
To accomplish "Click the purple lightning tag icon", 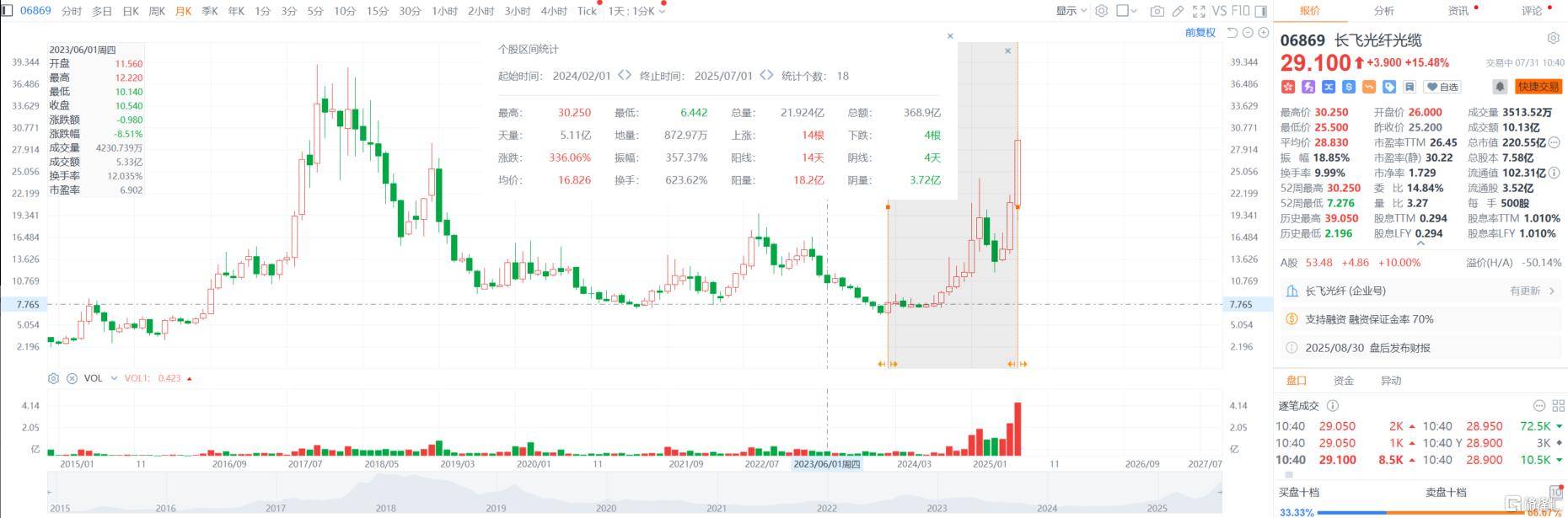I will 1308,87.
